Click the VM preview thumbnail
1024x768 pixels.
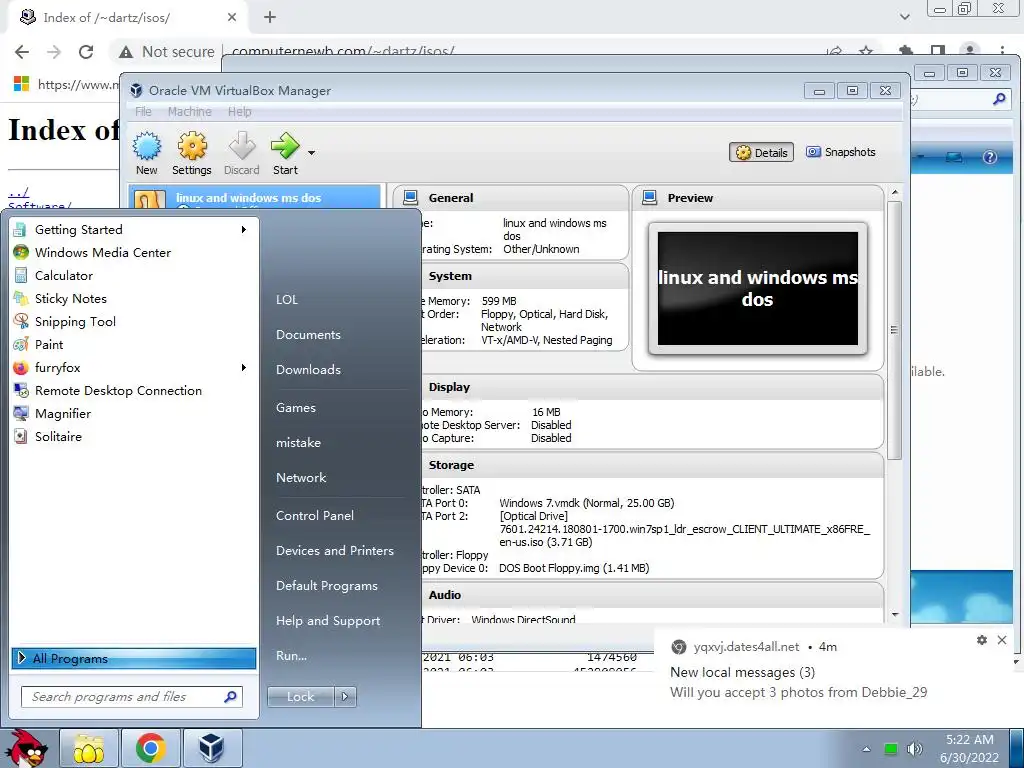pos(758,288)
